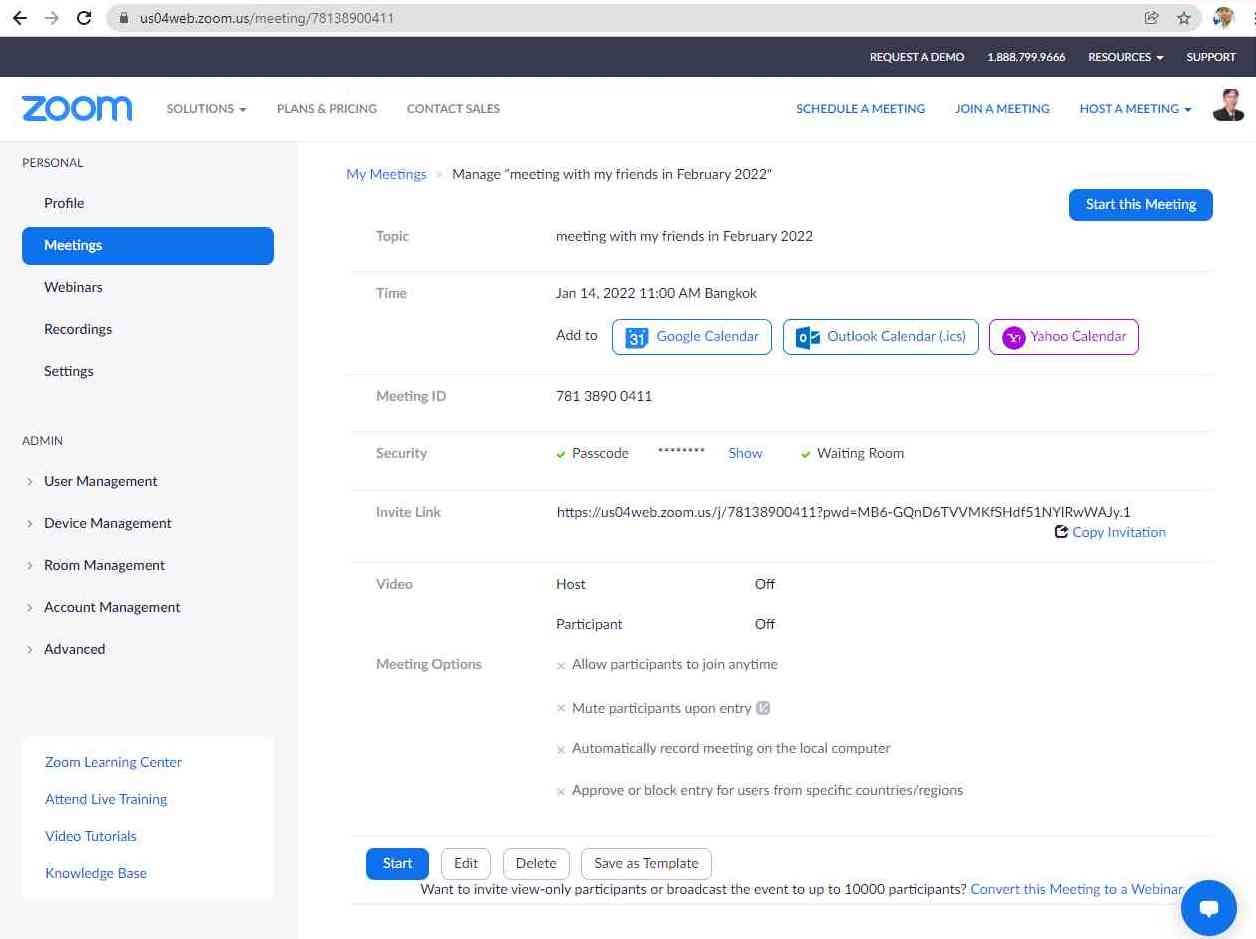Open the profile avatar in Zoom header
Image resolution: width=1256 pixels, height=939 pixels.
pyautogui.click(x=1227, y=107)
